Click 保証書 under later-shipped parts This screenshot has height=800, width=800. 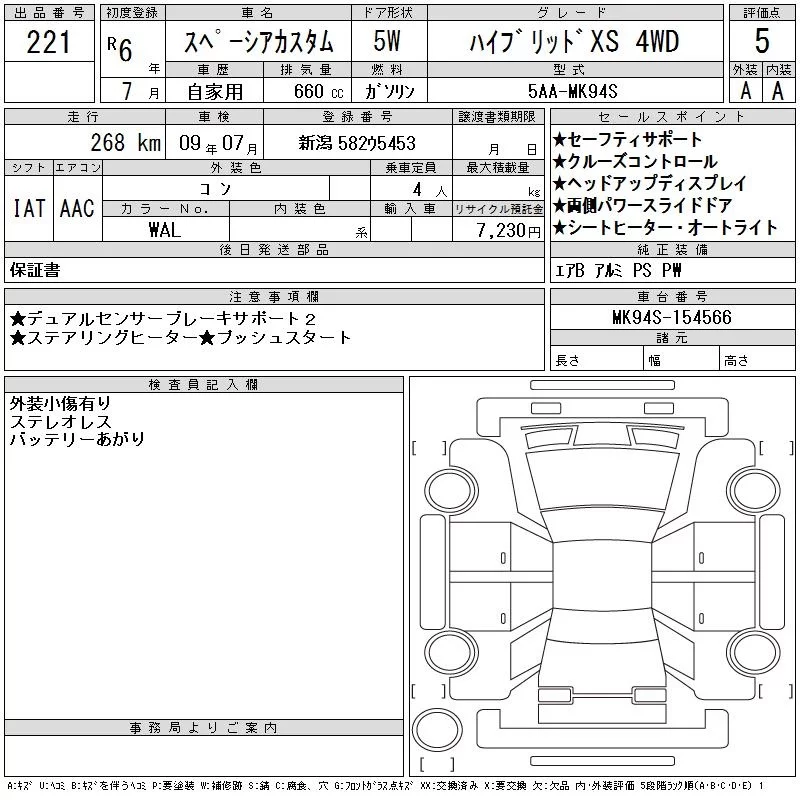tap(35, 269)
